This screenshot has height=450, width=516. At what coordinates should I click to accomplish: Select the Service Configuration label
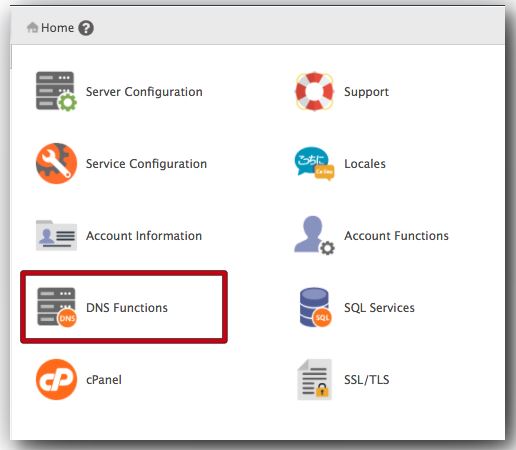pos(146,164)
